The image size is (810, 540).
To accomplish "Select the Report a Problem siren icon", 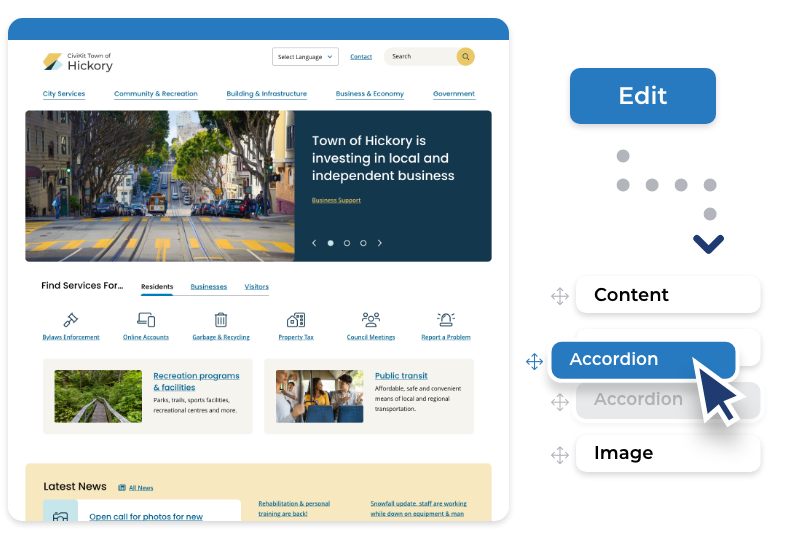I will pos(446,320).
